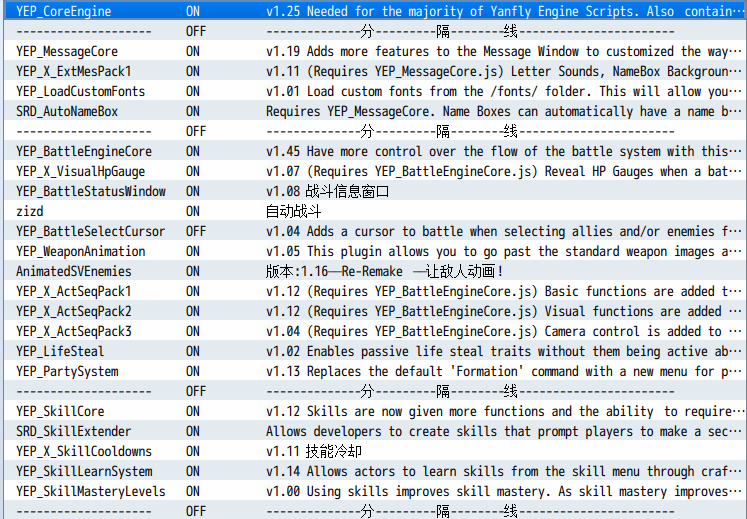This screenshot has width=747, height=519.
Task: Click the ON status of zizd
Action: pos(193,211)
